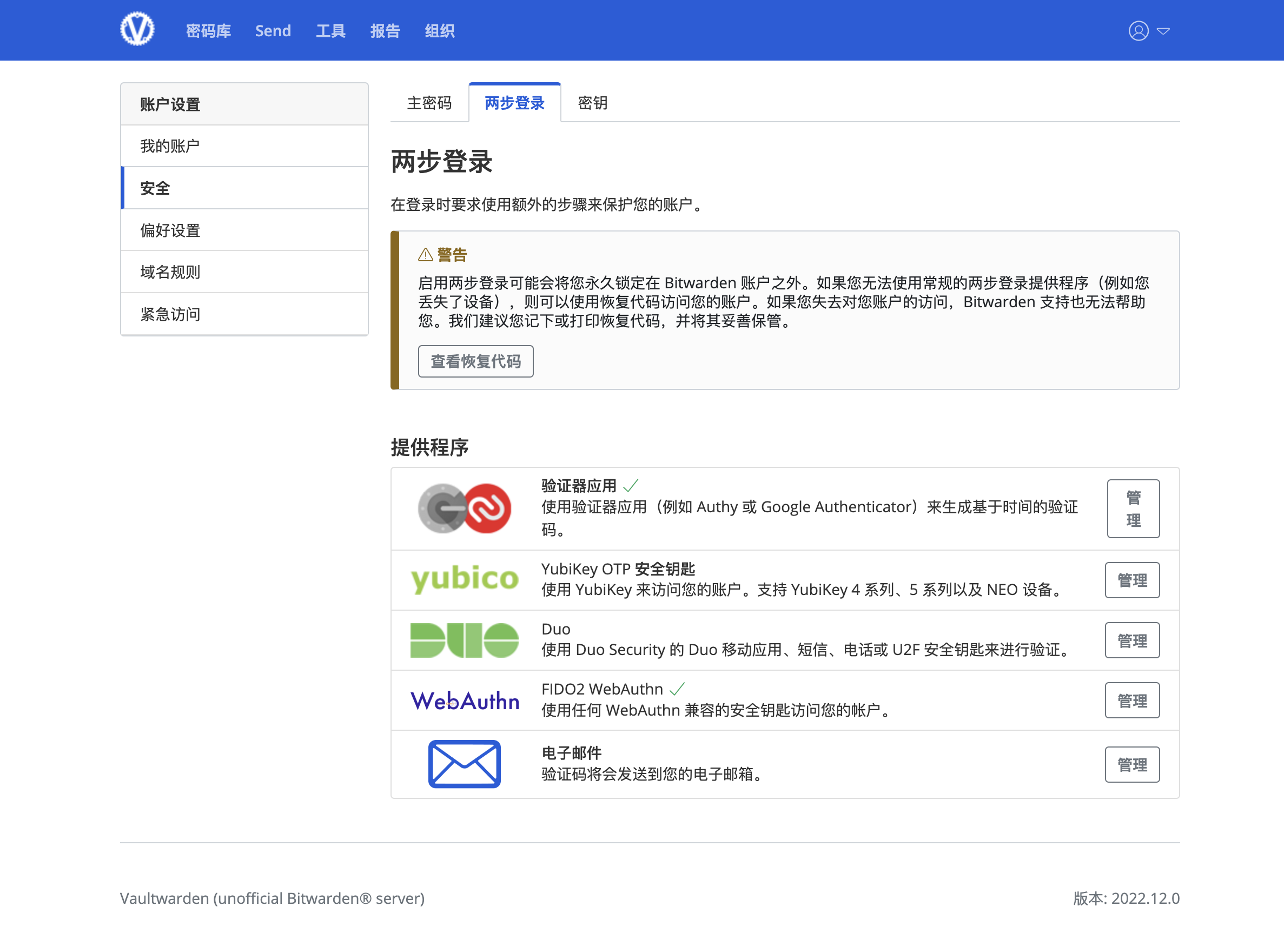This screenshot has height=952, width=1284.
Task: Manage the FIDO2 WebAuthn provider
Action: 1132,700
